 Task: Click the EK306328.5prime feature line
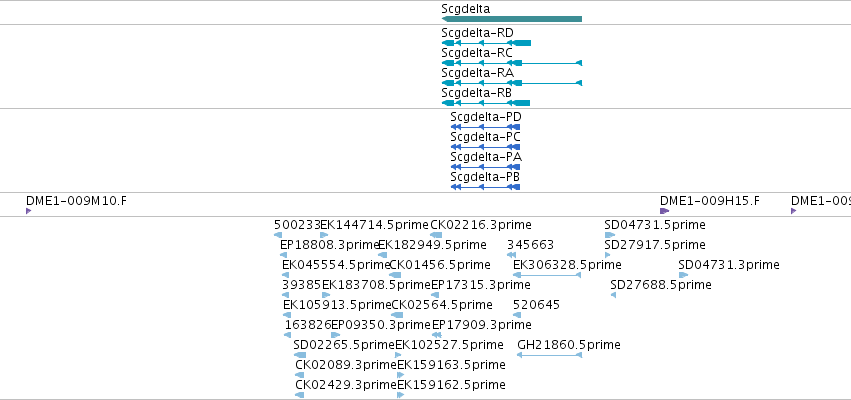(547, 275)
